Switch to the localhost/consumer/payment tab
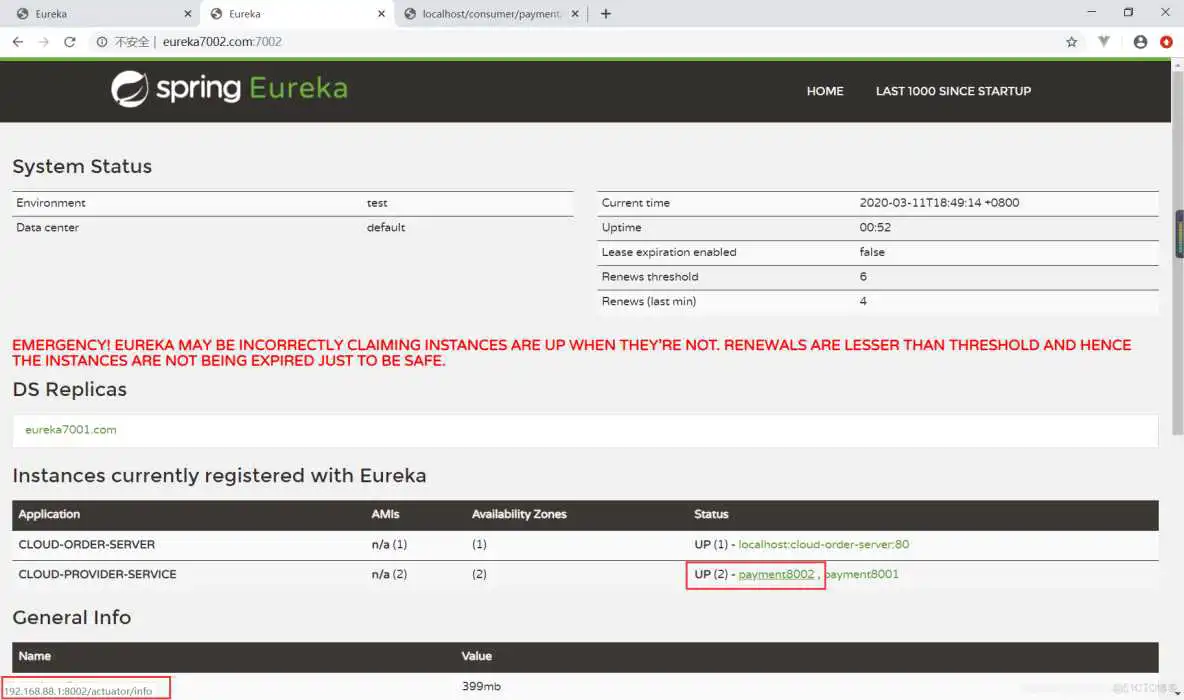Screen dimensions: 1184x700 point(491,14)
